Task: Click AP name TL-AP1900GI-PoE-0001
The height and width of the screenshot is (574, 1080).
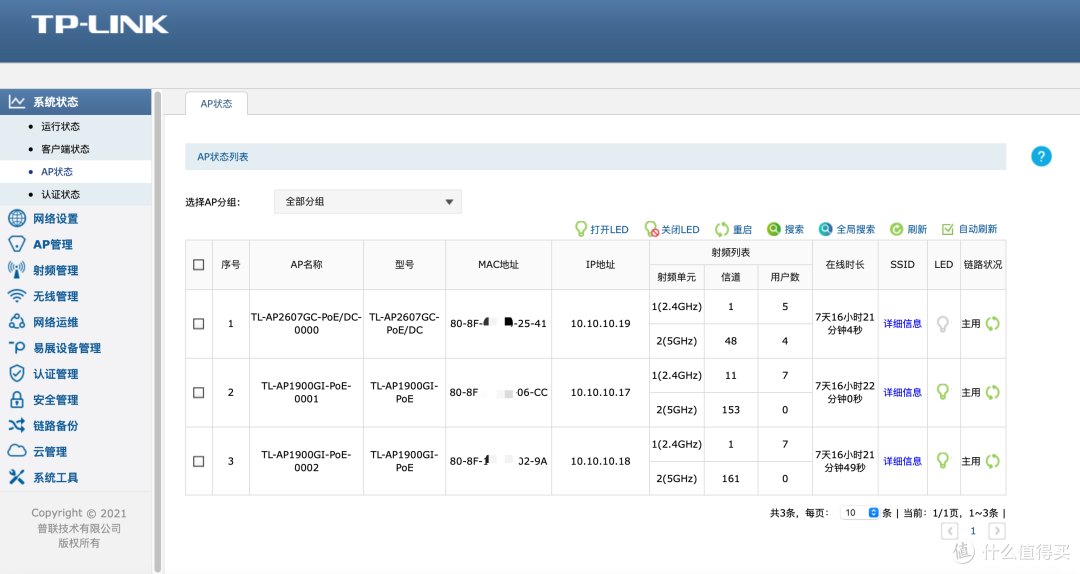Action: pyautogui.click(x=307, y=392)
